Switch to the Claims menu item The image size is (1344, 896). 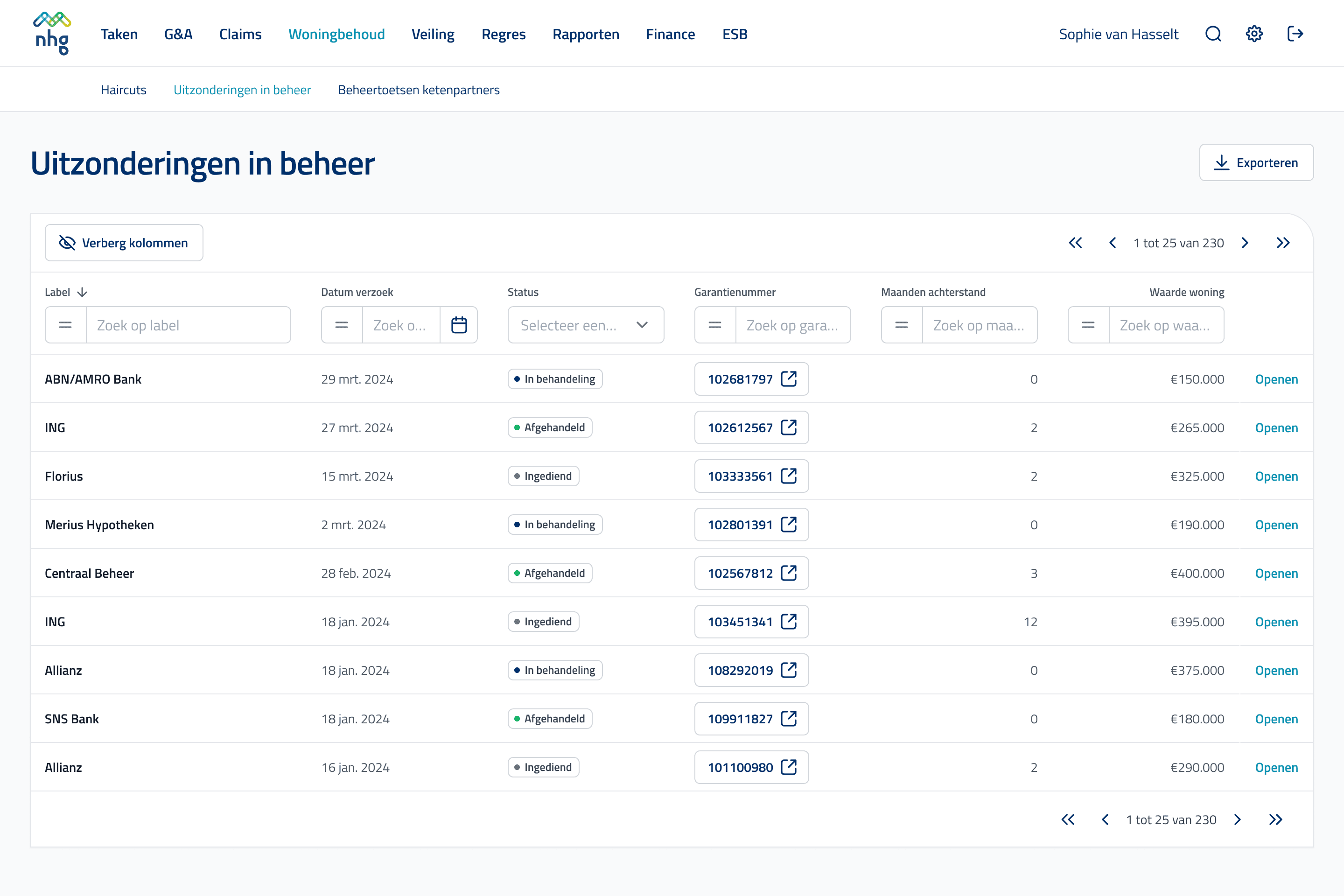point(241,34)
